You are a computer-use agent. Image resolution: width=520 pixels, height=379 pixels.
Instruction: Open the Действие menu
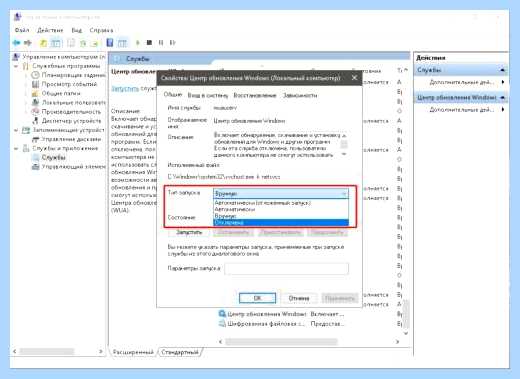[50, 30]
